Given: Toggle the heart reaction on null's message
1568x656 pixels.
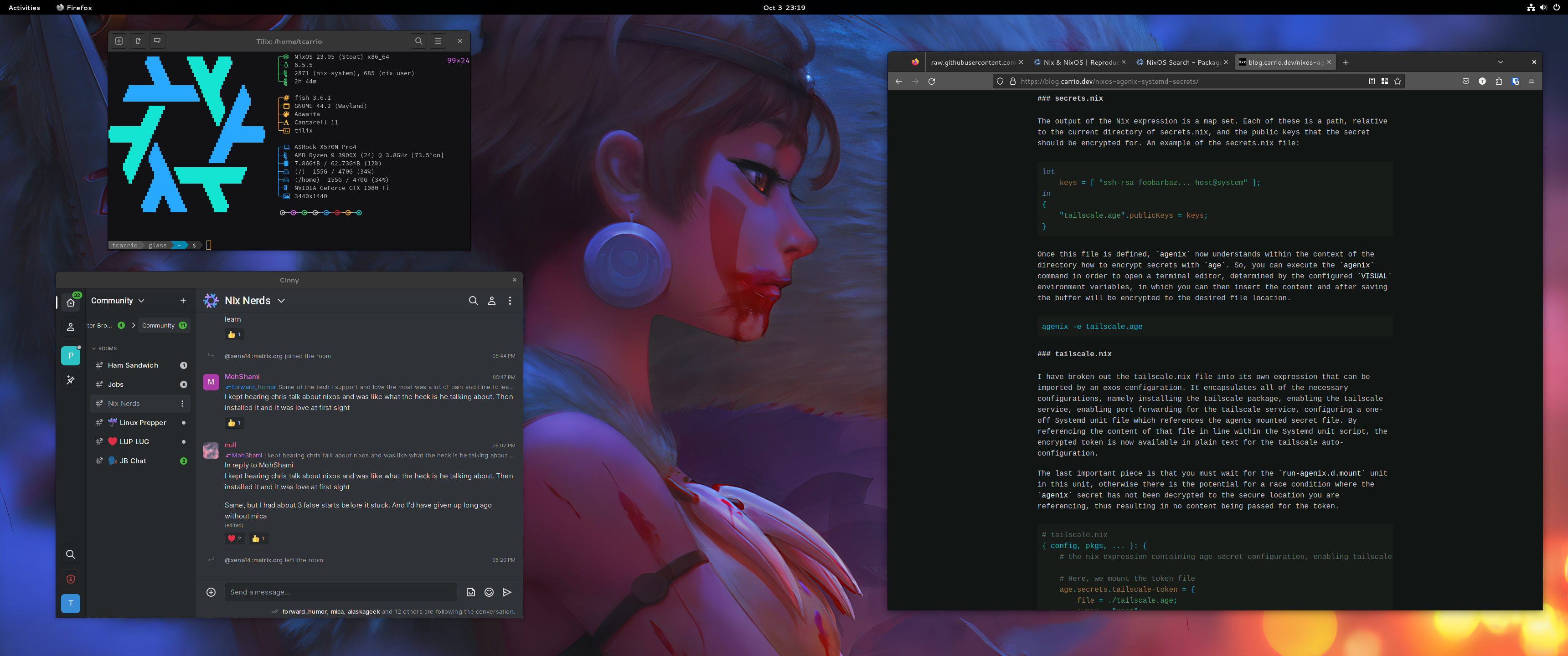Looking at the screenshot, I should click(234, 538).
